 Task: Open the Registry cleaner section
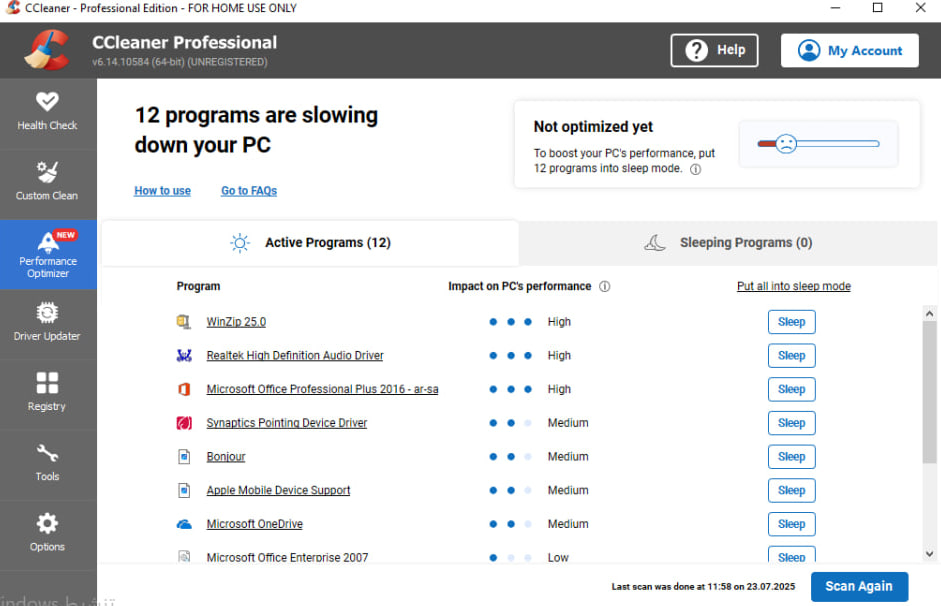pos(47,395)
